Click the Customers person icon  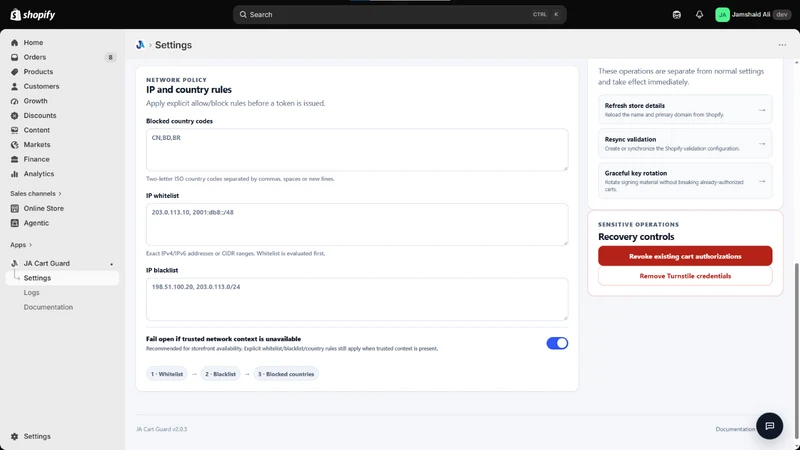pyautogui.click(x=14, y=86)
